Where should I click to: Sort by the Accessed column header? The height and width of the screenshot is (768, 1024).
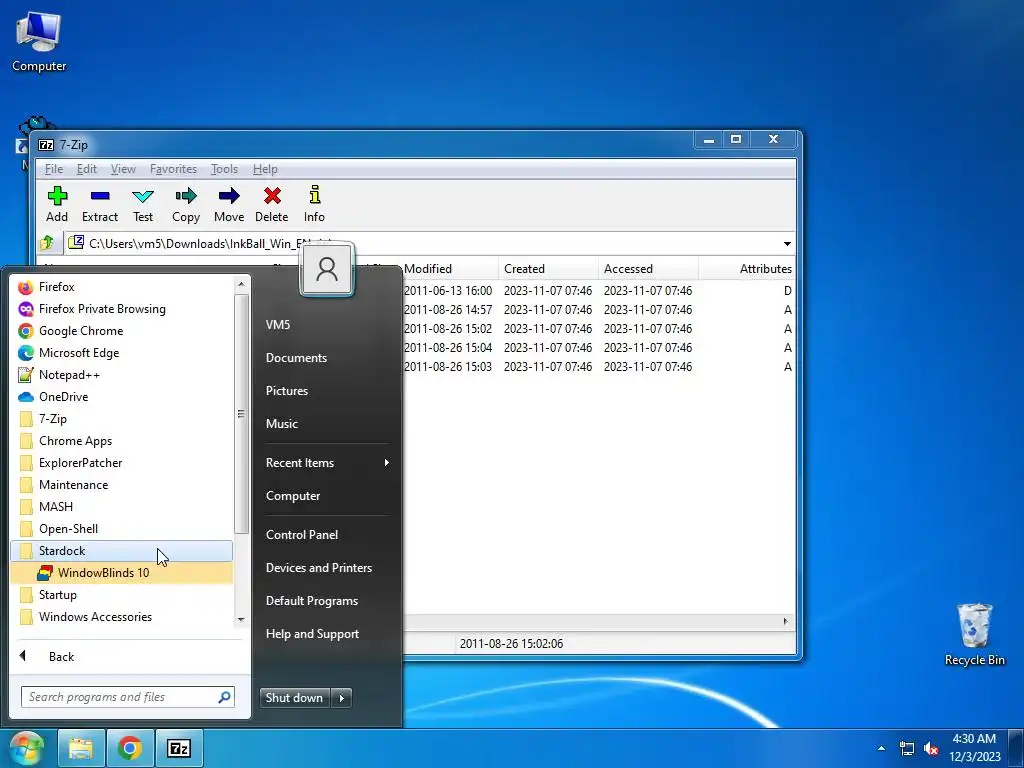tap(648, 269)
